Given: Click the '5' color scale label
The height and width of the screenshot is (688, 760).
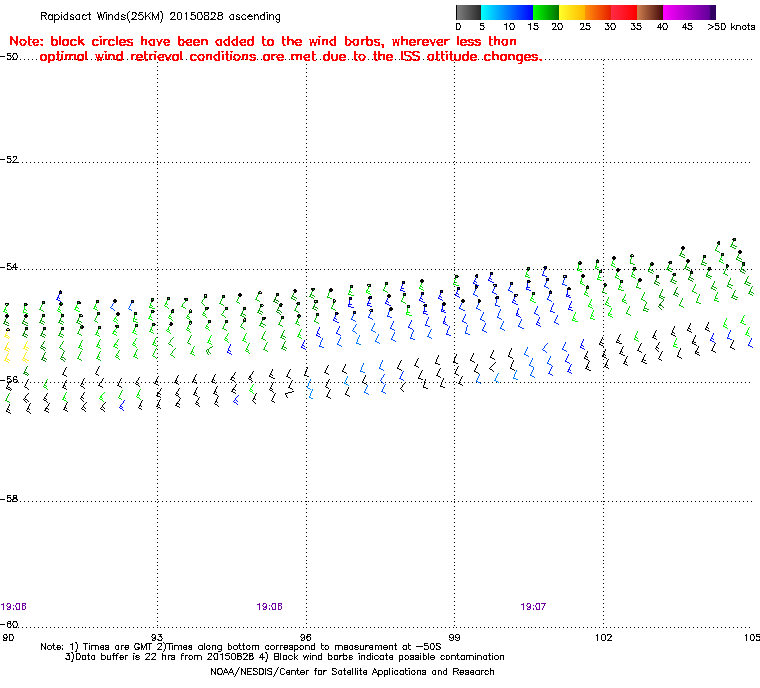Looking at the screenshot, I should (482, 27).
